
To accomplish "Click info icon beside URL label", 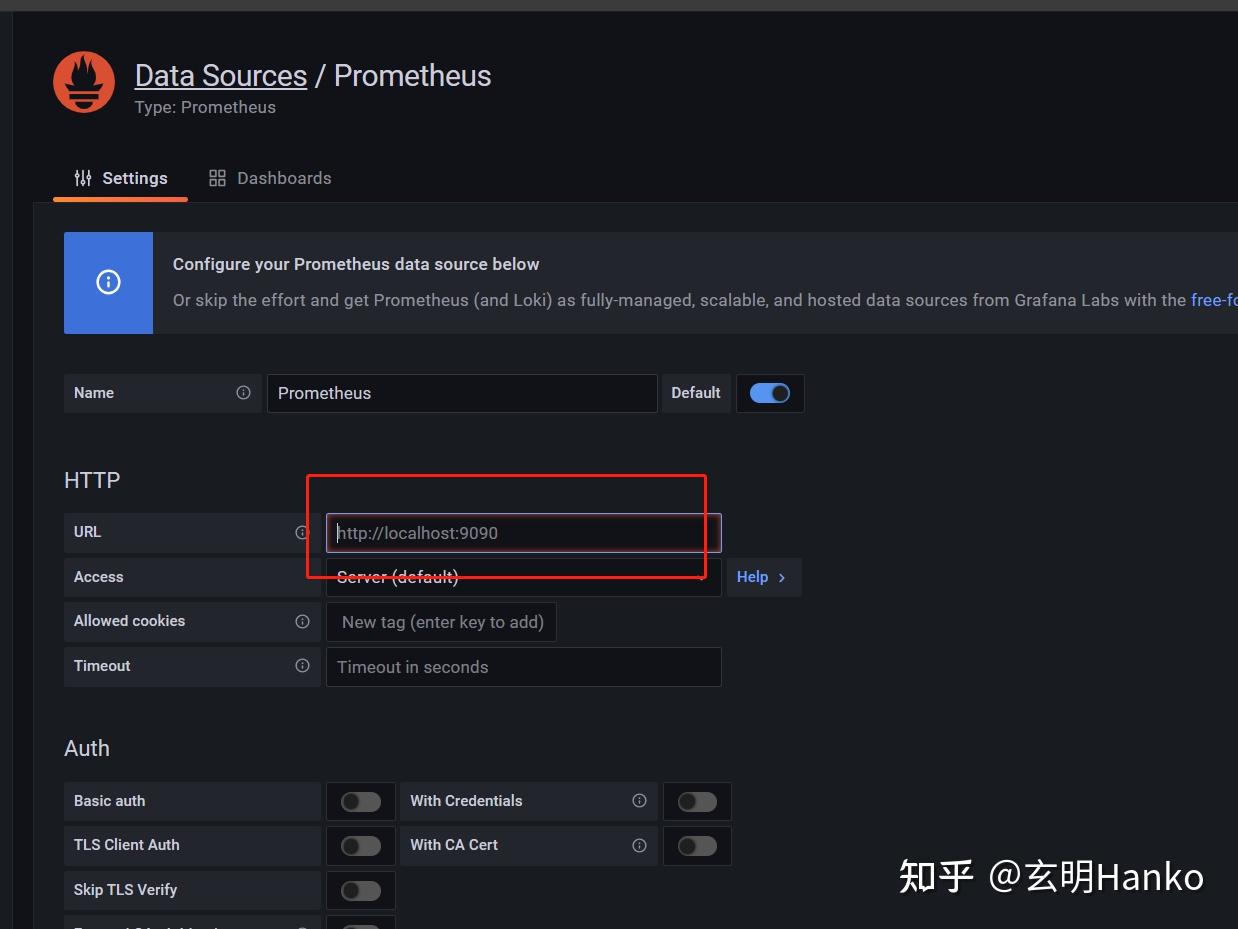I will tap(302, 533).
